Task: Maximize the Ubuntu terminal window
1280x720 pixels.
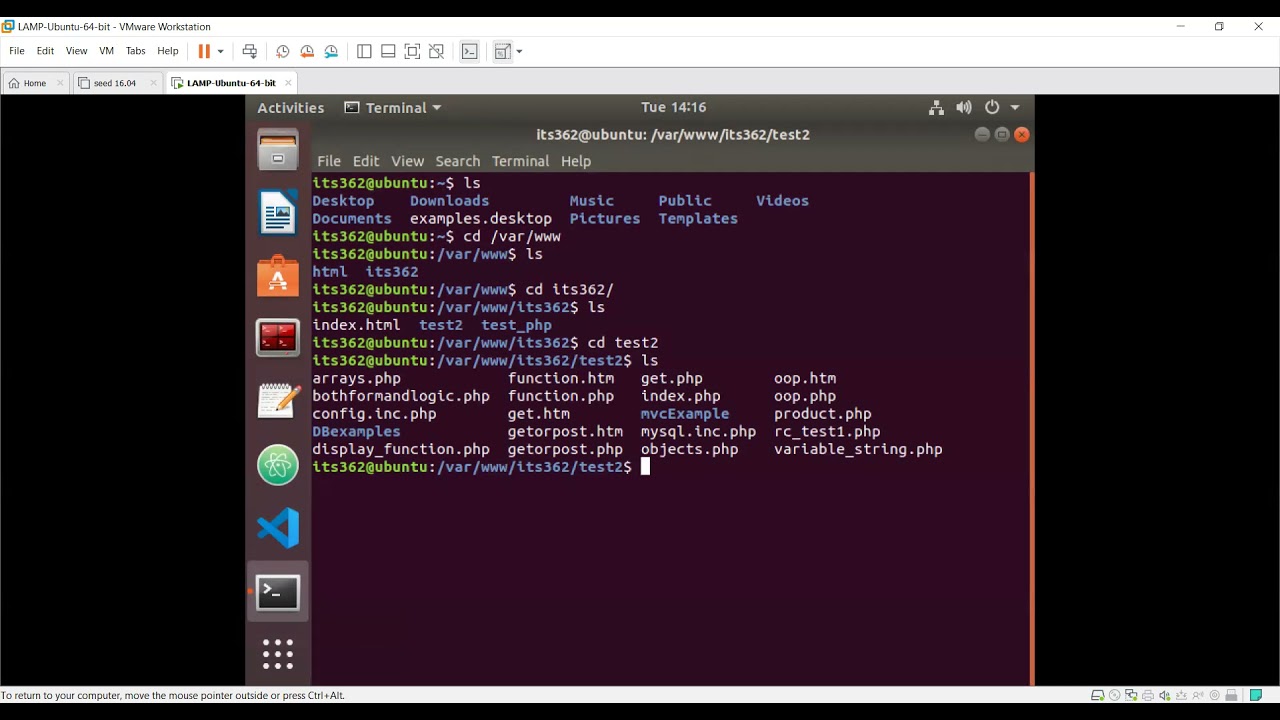Action: pos(1002,134)
